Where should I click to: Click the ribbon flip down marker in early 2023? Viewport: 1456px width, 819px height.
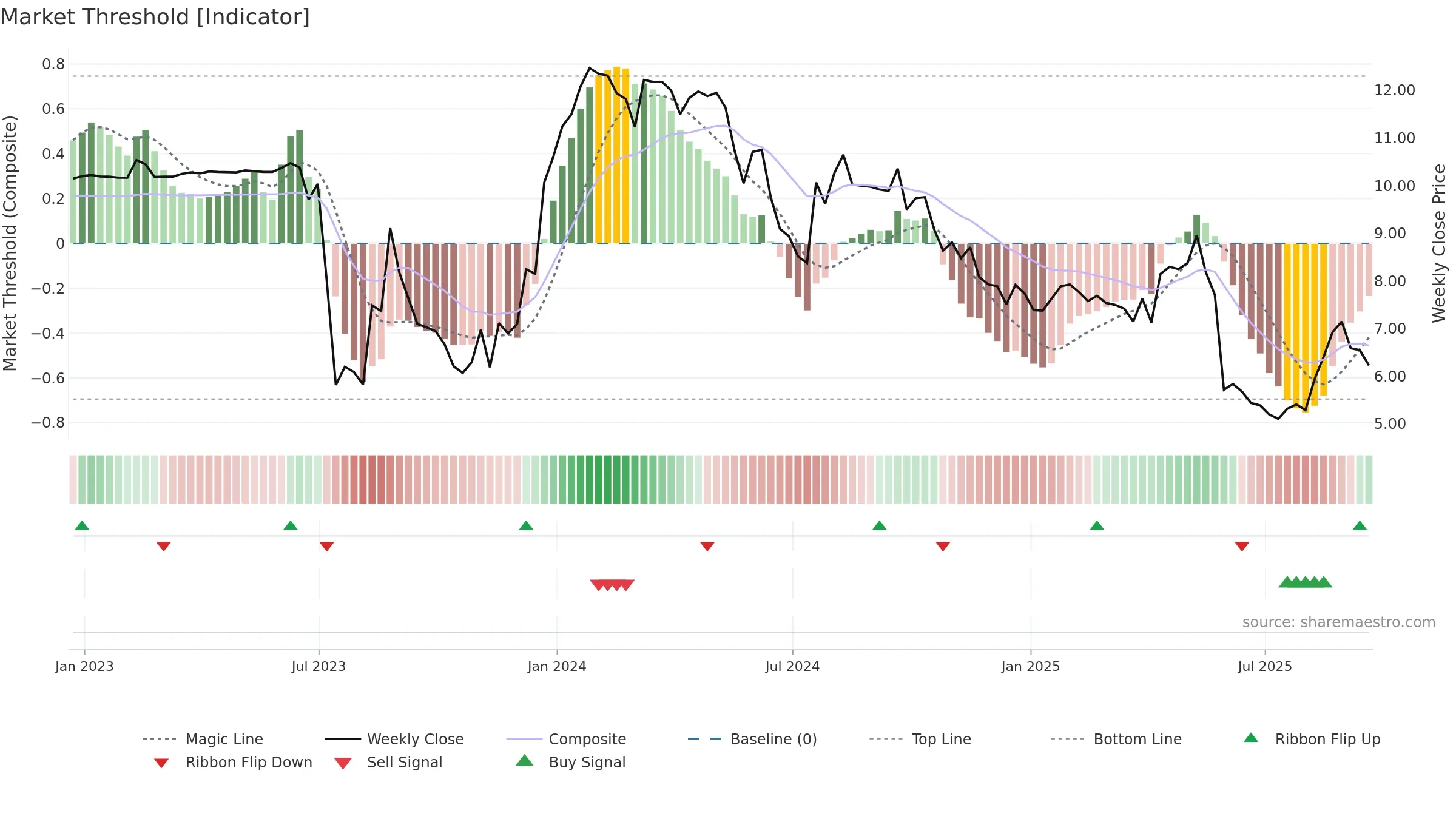tap(164, 547)
